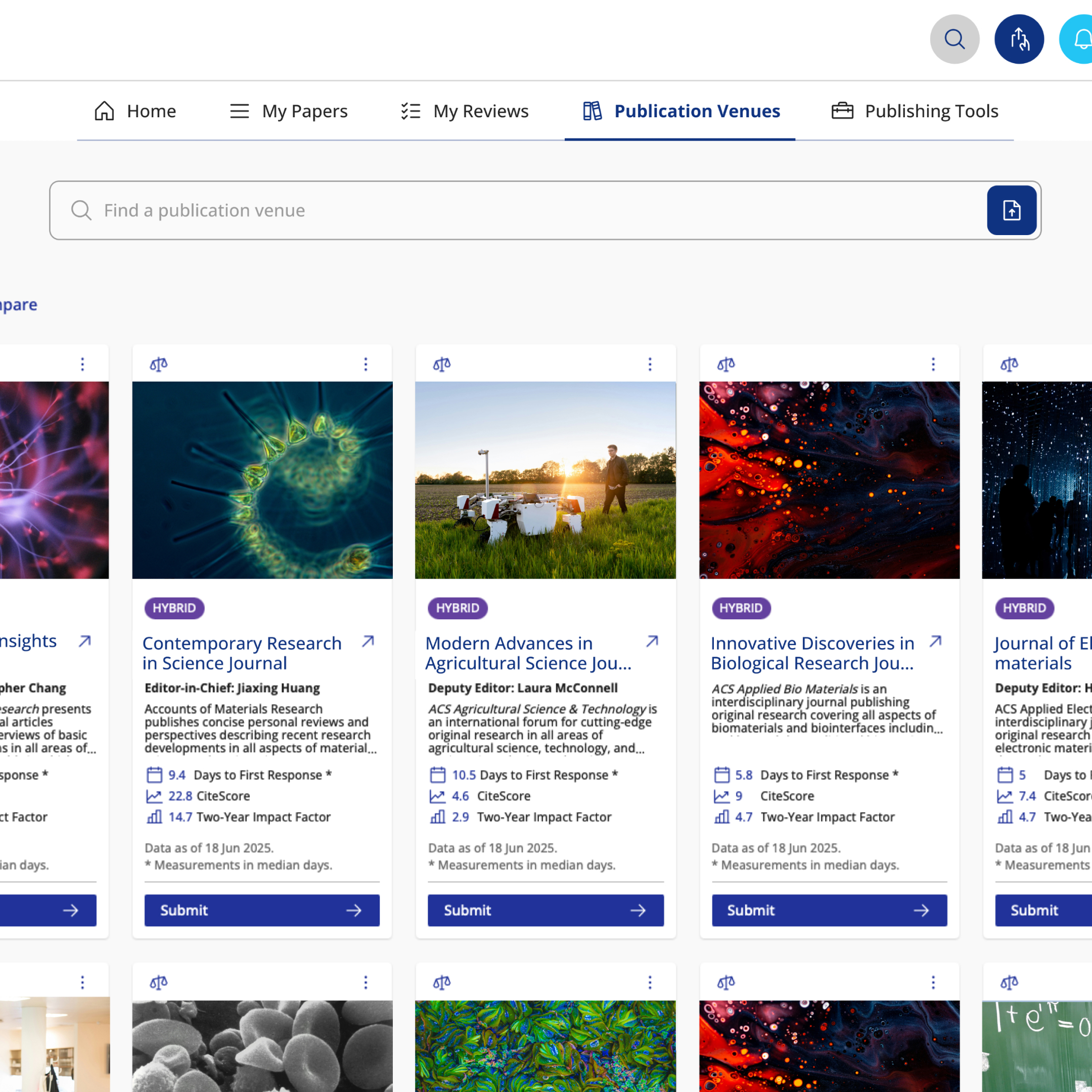
Task: Open external link for Contemporary Research in Science Journal
Action: (368, 641)
